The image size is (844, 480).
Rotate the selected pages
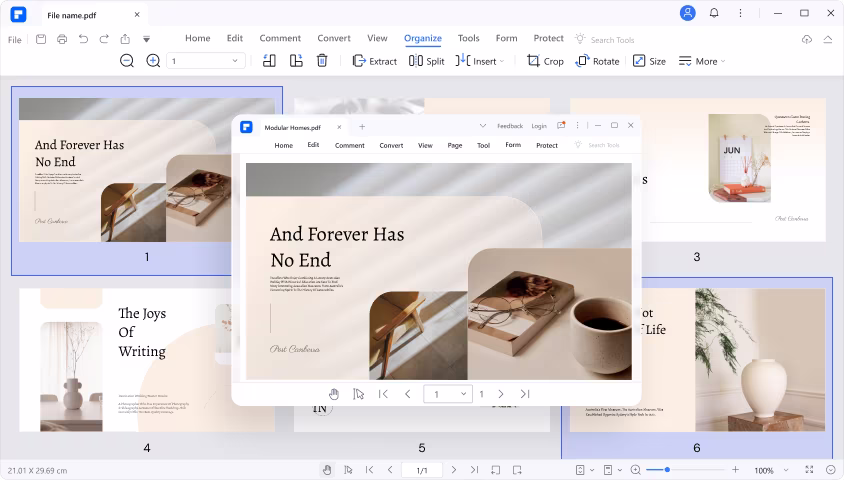597,61
